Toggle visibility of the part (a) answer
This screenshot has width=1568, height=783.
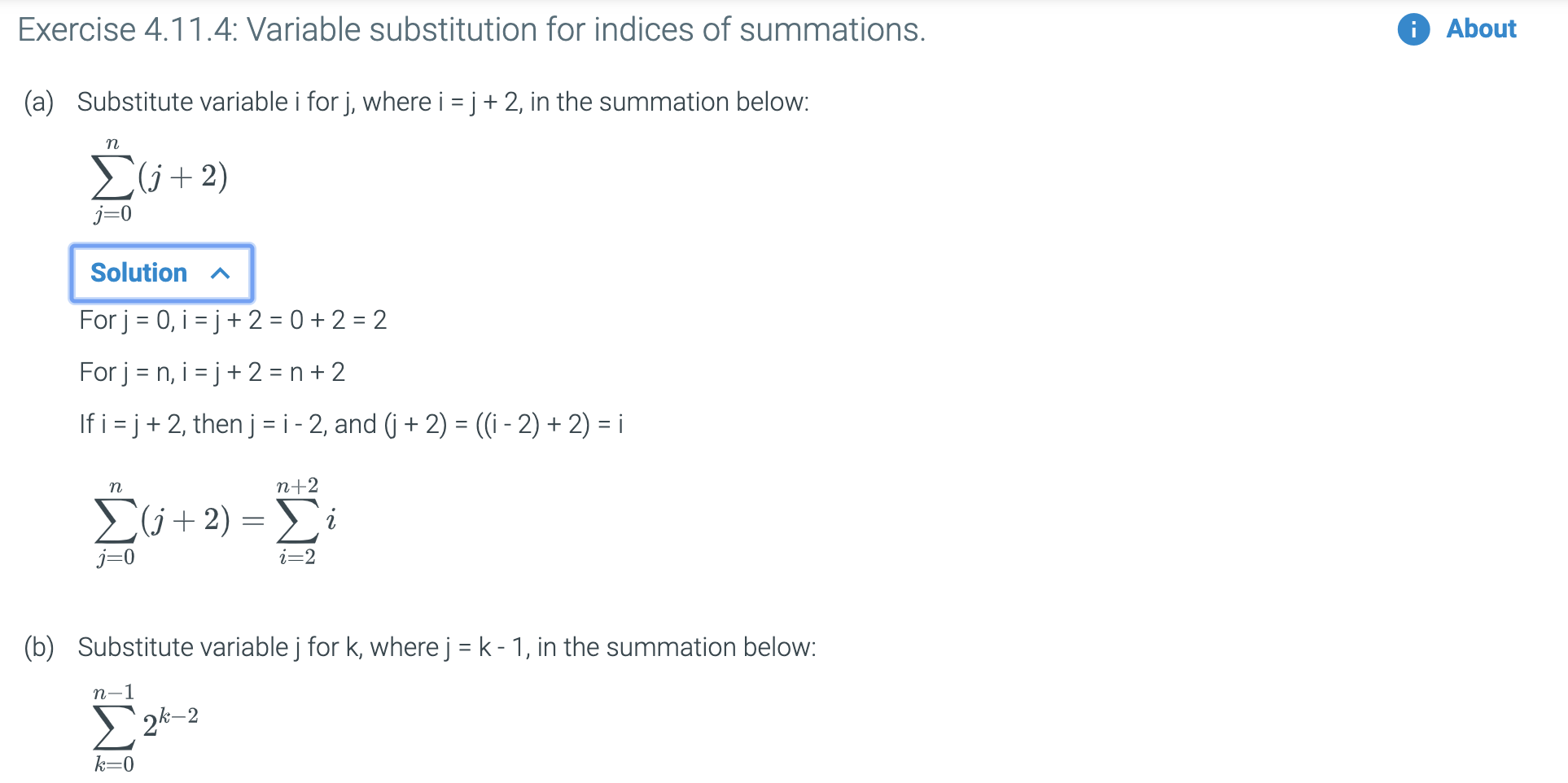coord(161,273)
